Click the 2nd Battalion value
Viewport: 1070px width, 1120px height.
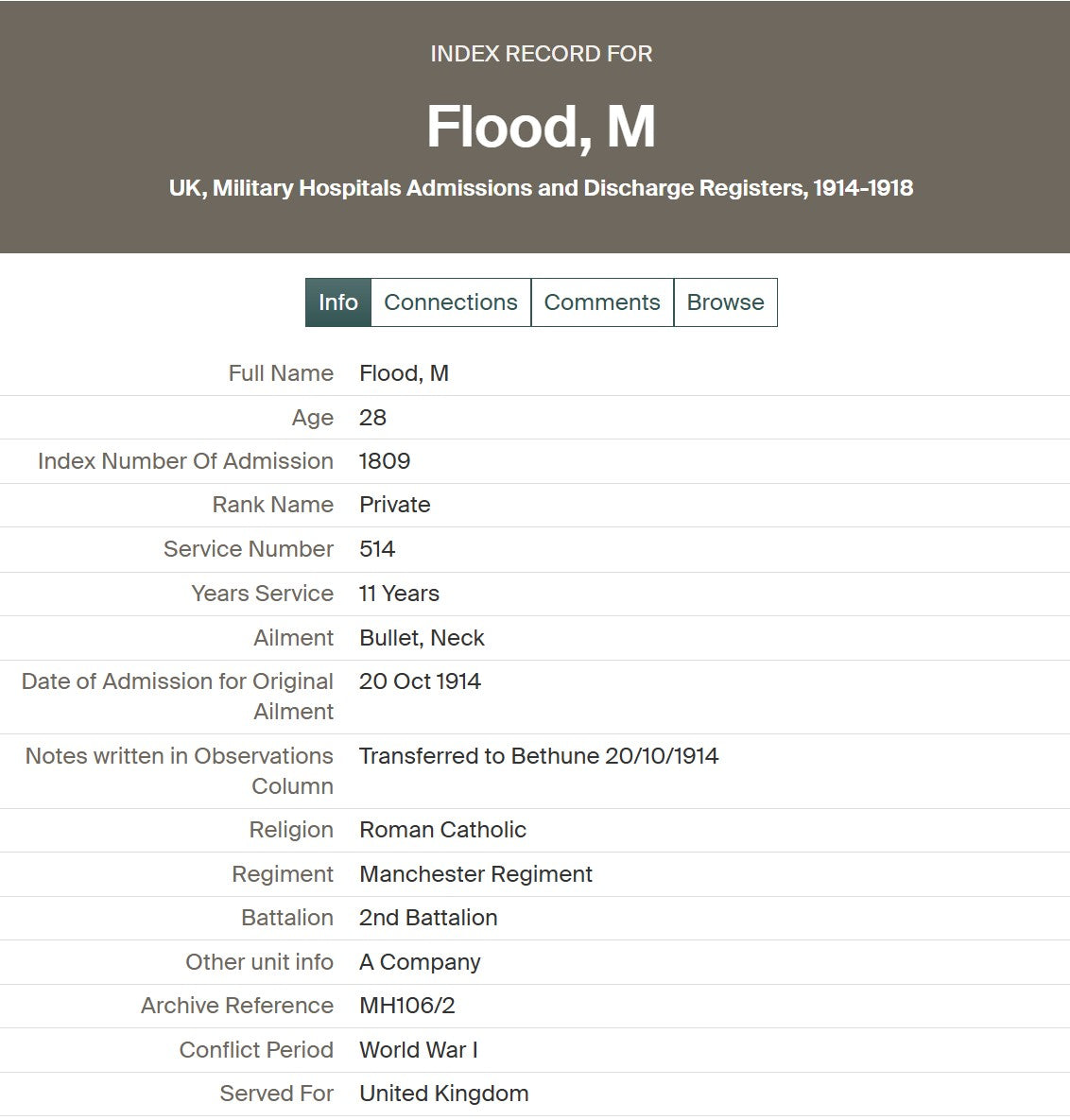pyautogui.click(x=428, y=917)
